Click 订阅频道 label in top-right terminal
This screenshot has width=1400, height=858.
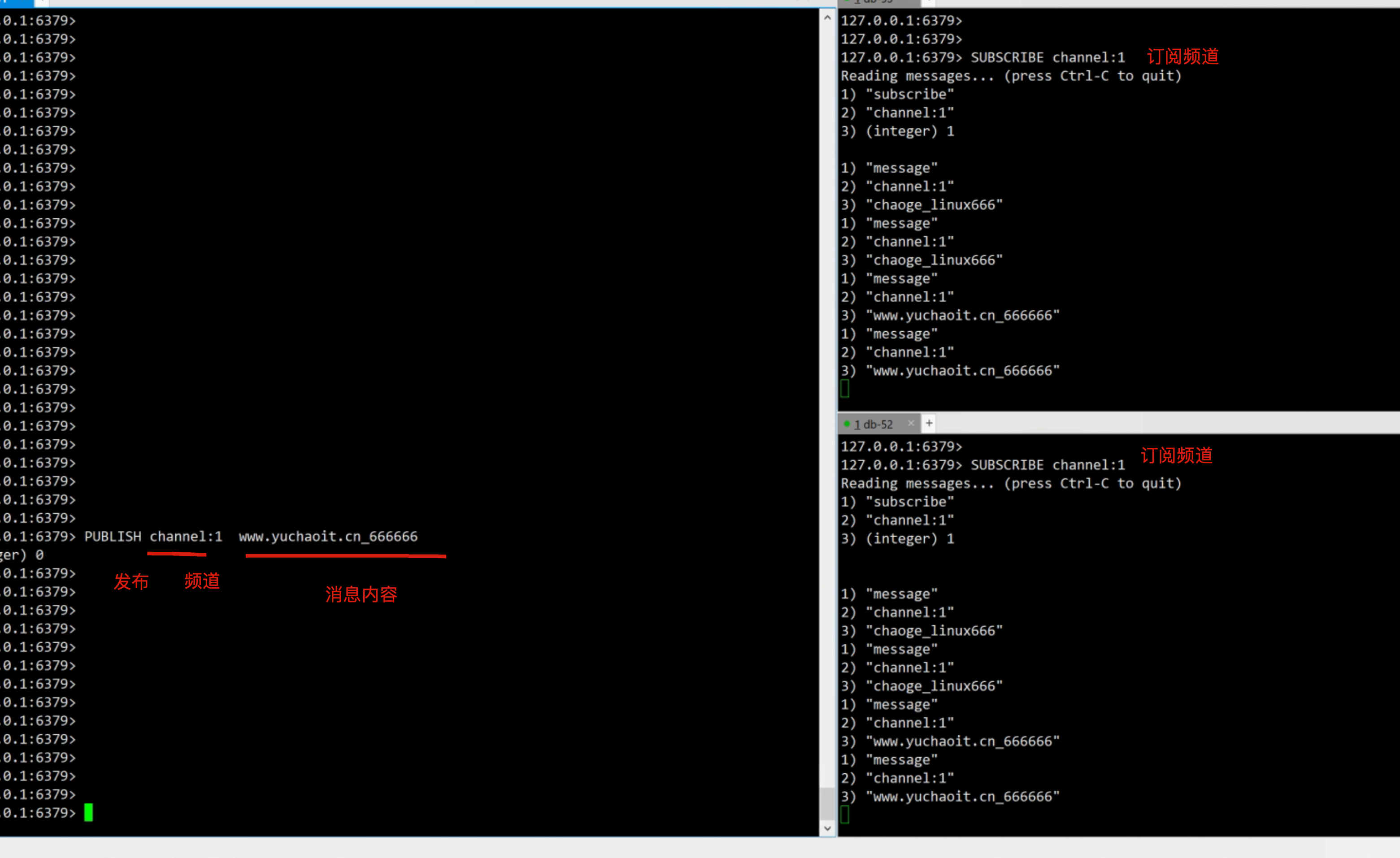(x=1183, y=57)
